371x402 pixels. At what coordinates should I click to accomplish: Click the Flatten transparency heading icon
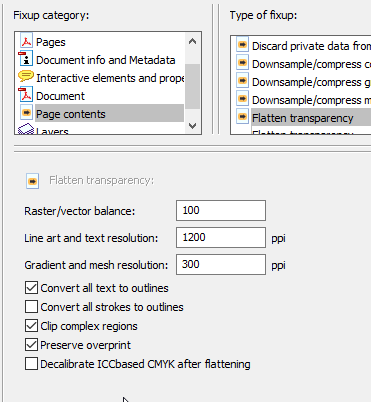click(x=33, y=181)
